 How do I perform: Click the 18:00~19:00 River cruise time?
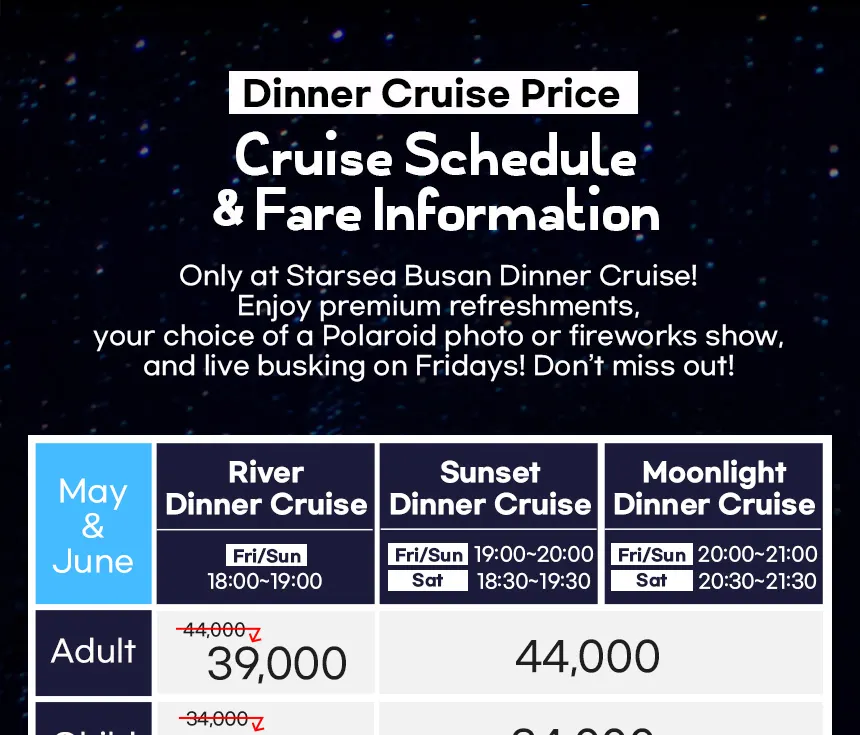coord(265,581)
